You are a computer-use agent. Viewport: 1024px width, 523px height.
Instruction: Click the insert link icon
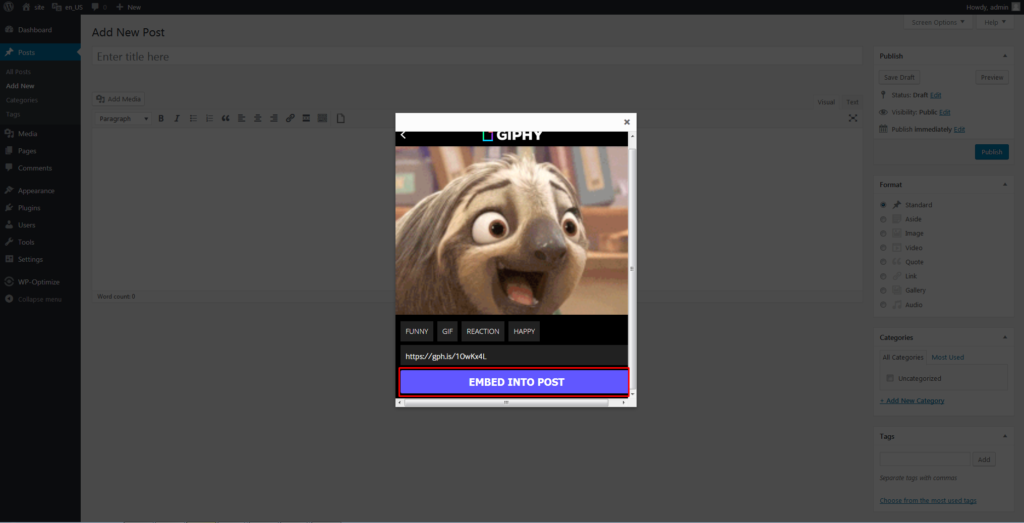[x=290, y=118]
